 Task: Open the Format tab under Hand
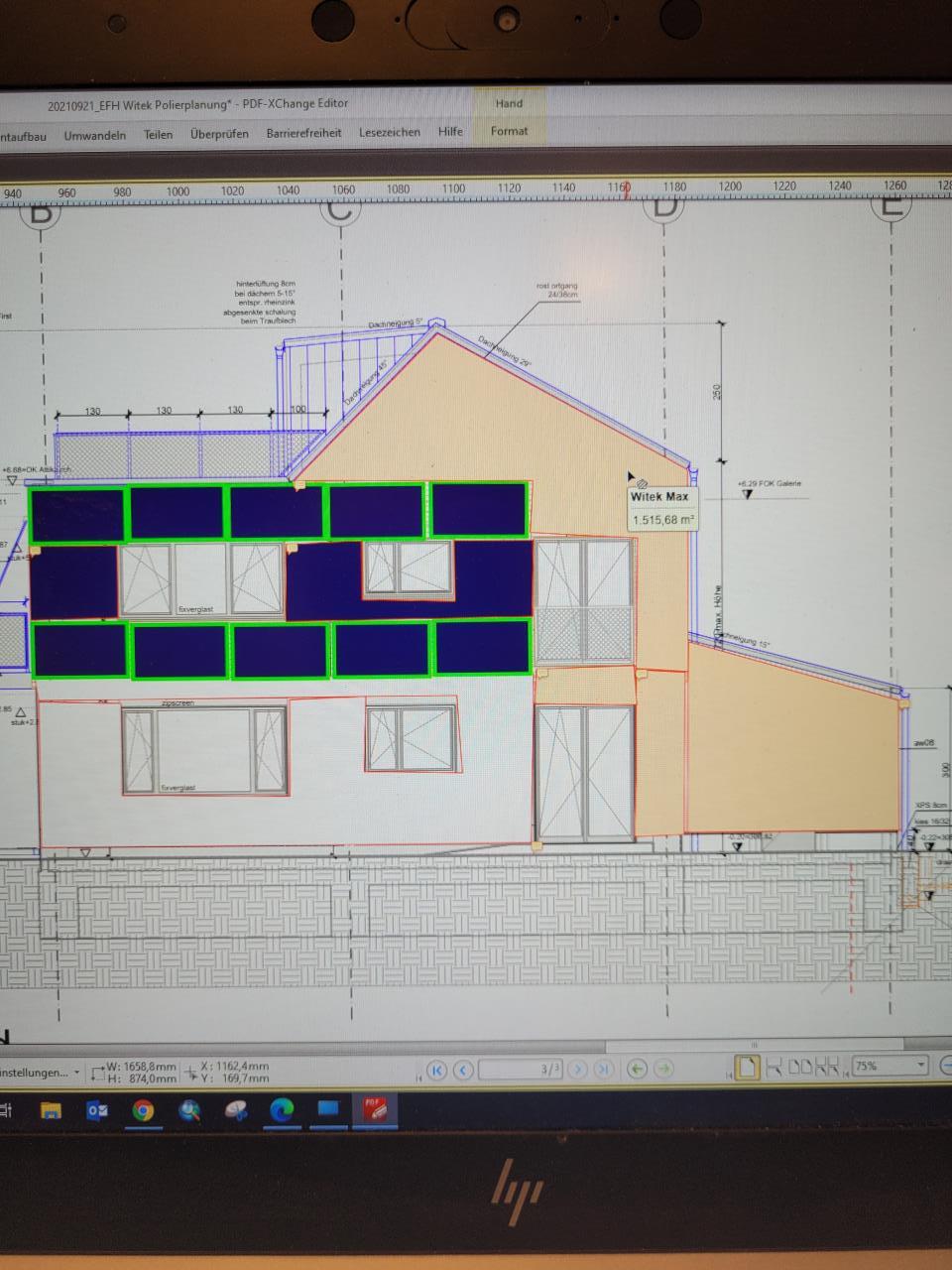[509, 131]
